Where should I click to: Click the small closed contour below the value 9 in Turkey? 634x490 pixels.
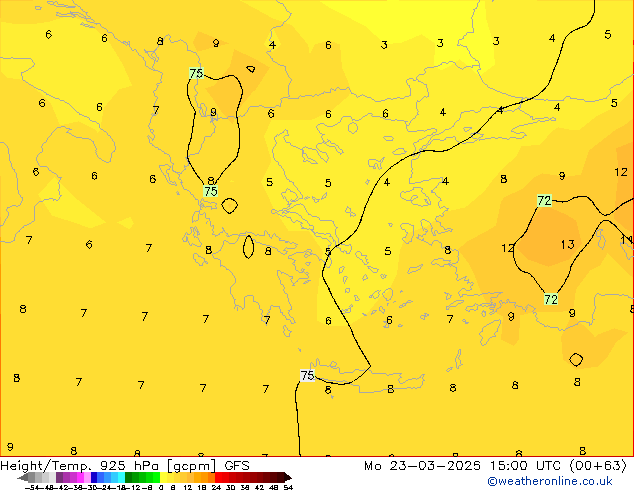point(576,359)
